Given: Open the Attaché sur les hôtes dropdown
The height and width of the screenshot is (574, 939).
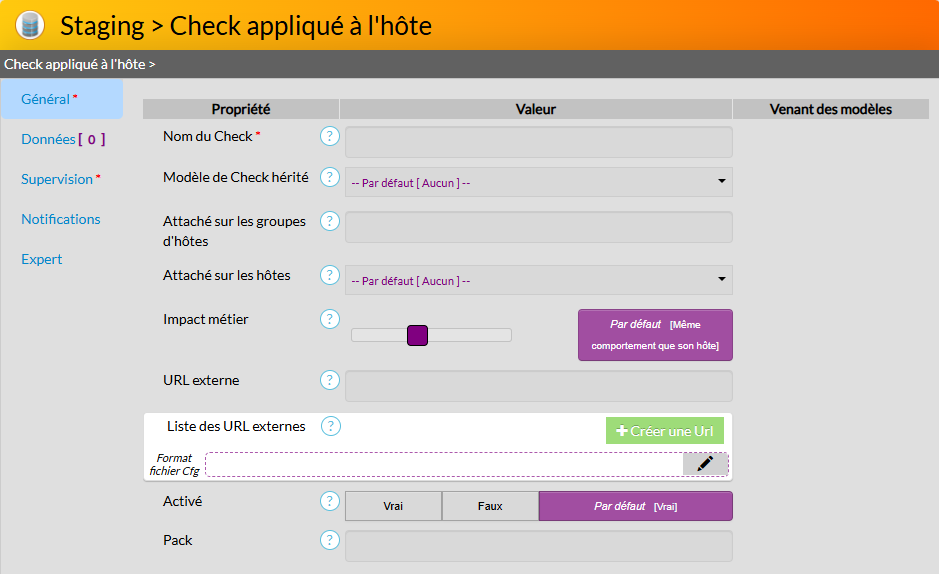Looking at the screenshot, I should (538, 280).
